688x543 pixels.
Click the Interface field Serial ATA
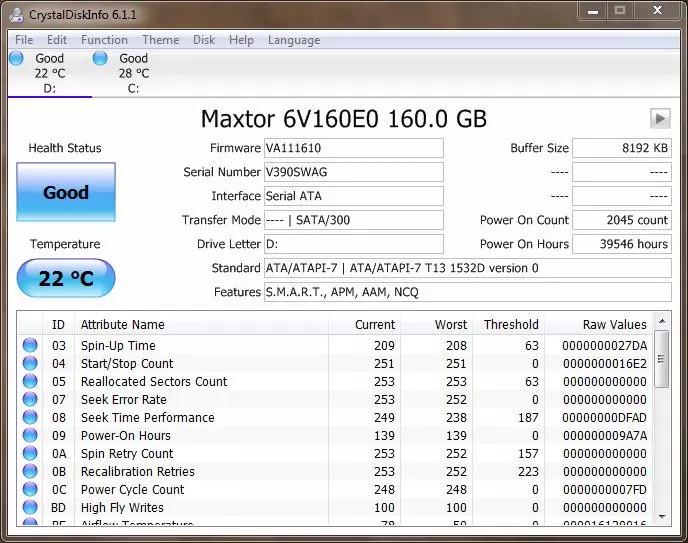point(354,196)
